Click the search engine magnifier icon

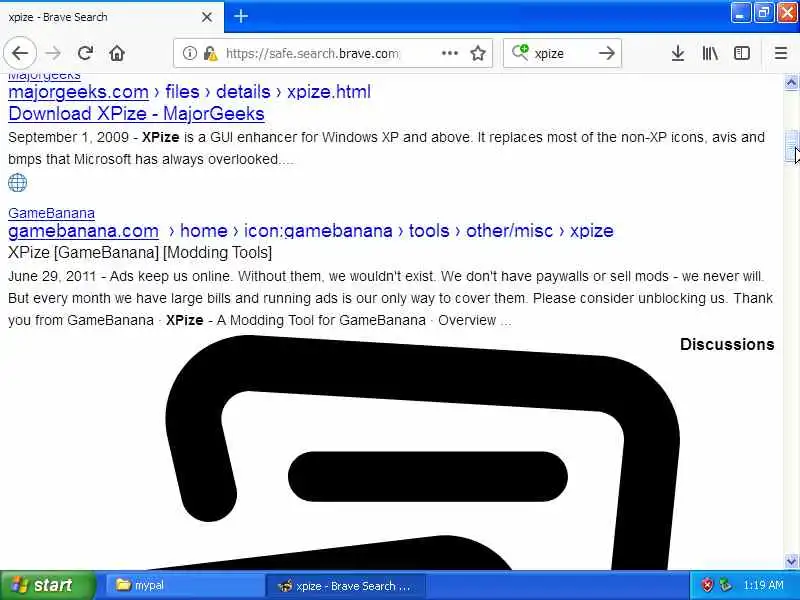(x=519, y=53)
